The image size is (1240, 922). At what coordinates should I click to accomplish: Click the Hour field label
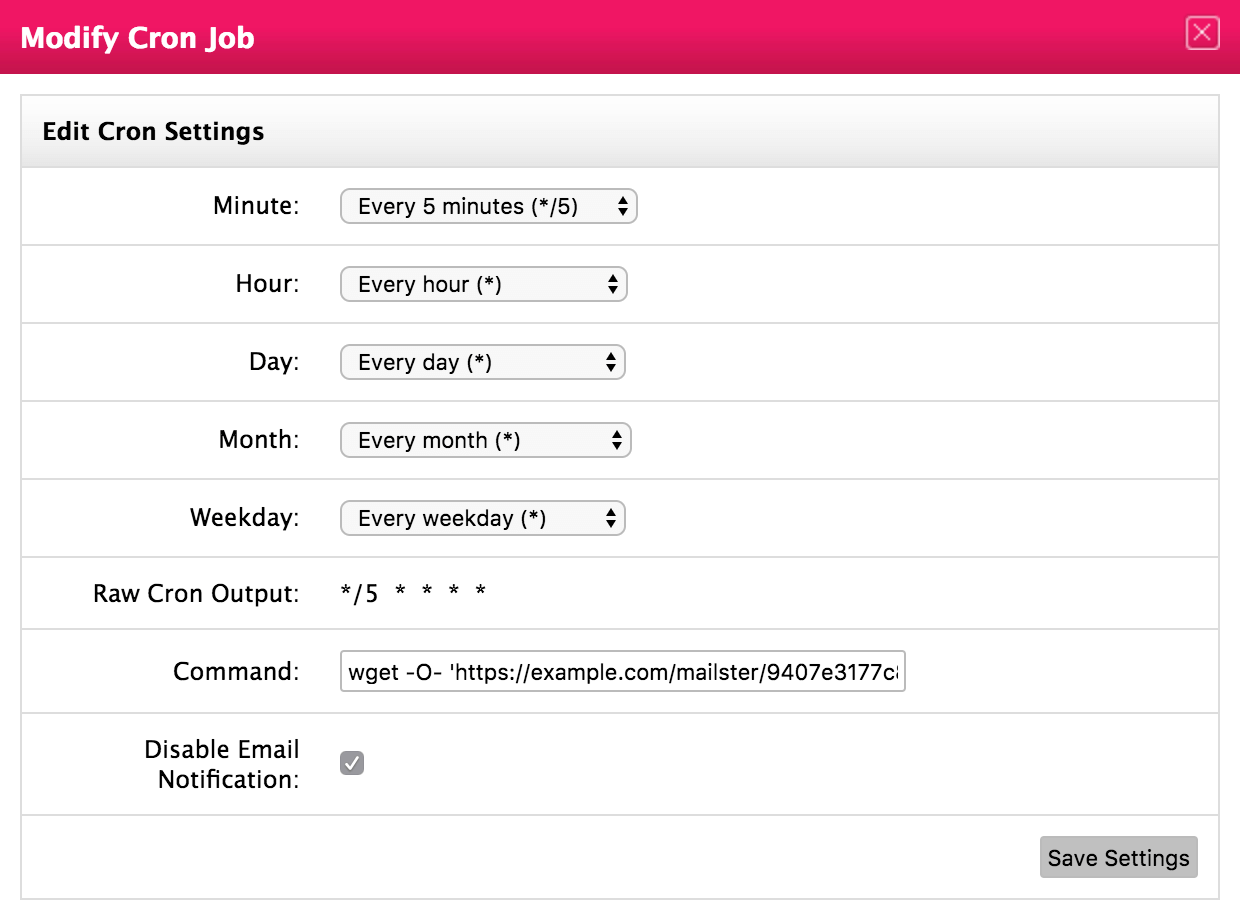point(267,285)
